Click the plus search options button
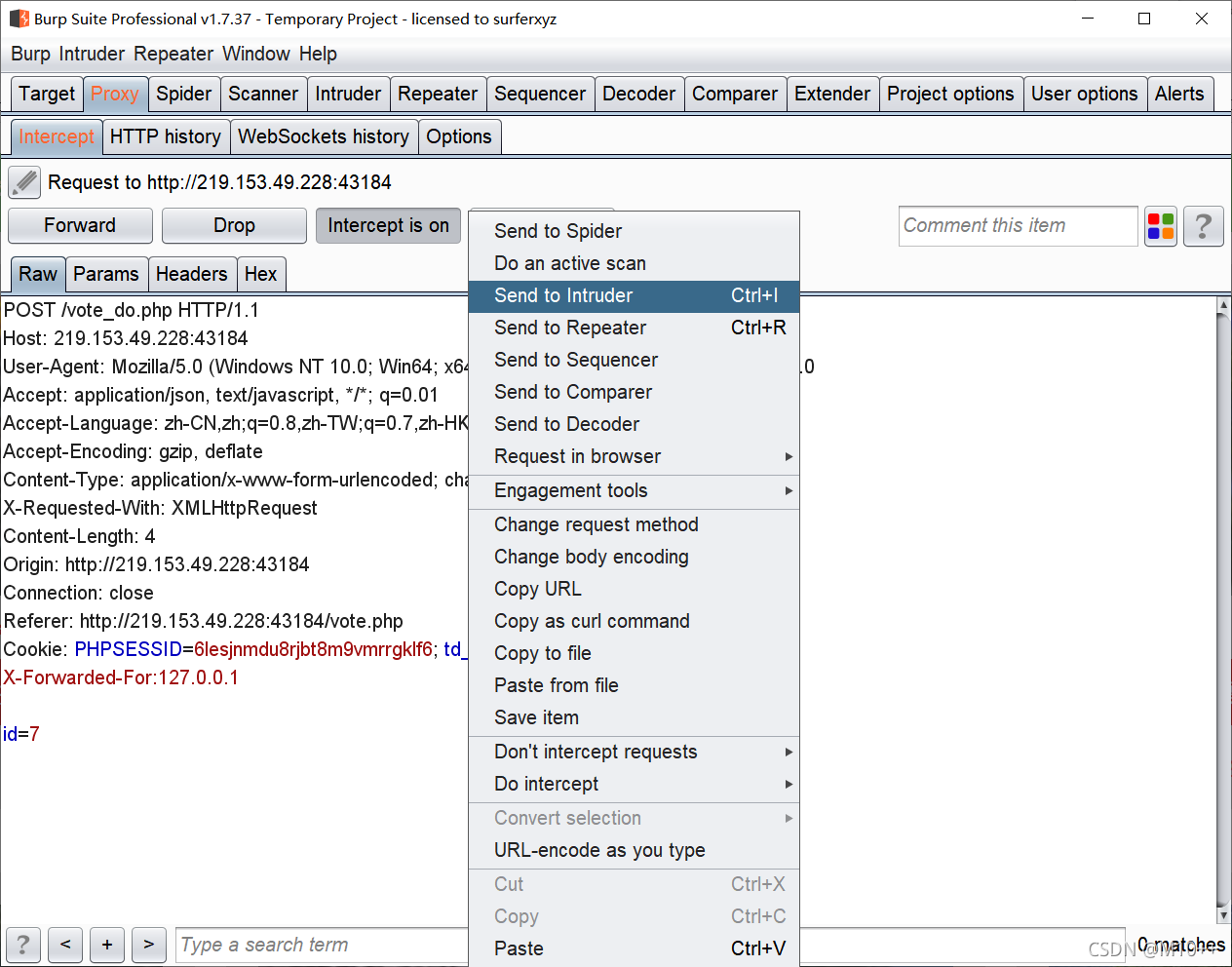 tap(107, 945)
